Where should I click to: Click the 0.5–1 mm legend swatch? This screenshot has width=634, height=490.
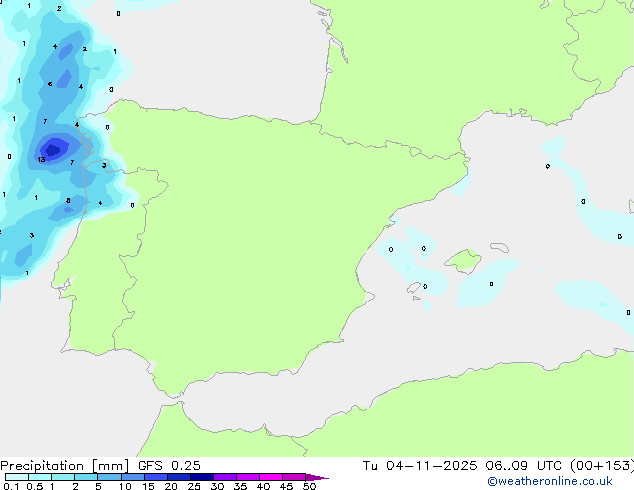[40, 477]
